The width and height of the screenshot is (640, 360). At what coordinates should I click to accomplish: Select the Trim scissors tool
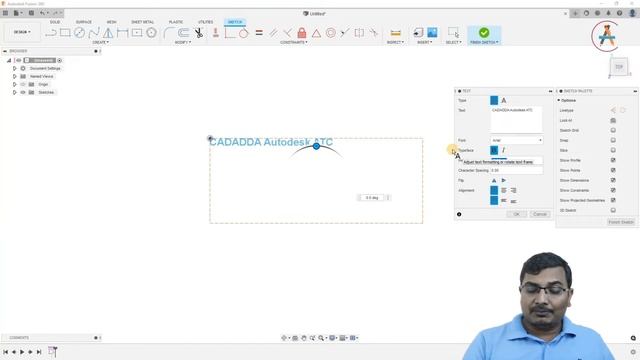point(199,33)
